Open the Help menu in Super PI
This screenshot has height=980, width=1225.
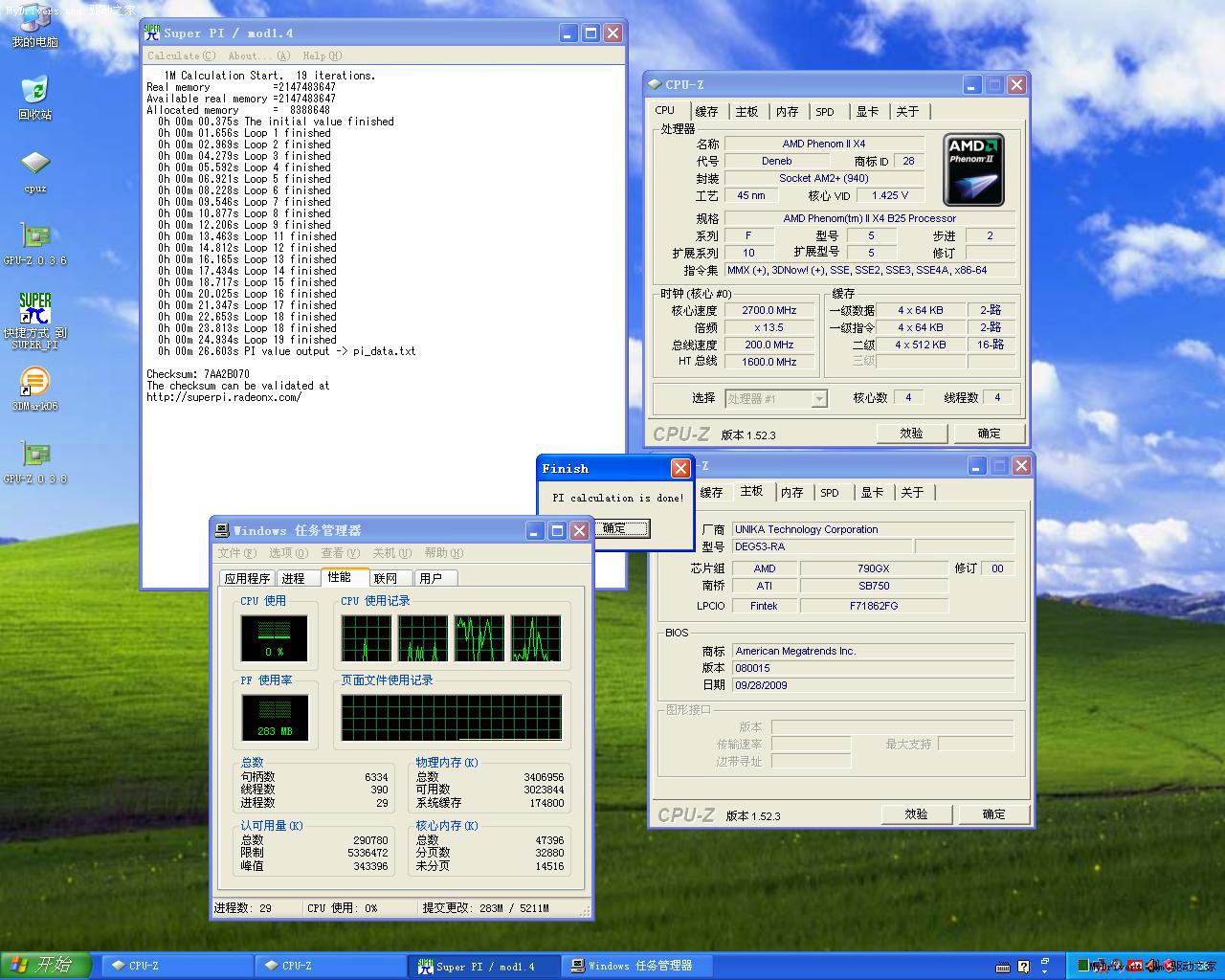(x=322, y=56)
